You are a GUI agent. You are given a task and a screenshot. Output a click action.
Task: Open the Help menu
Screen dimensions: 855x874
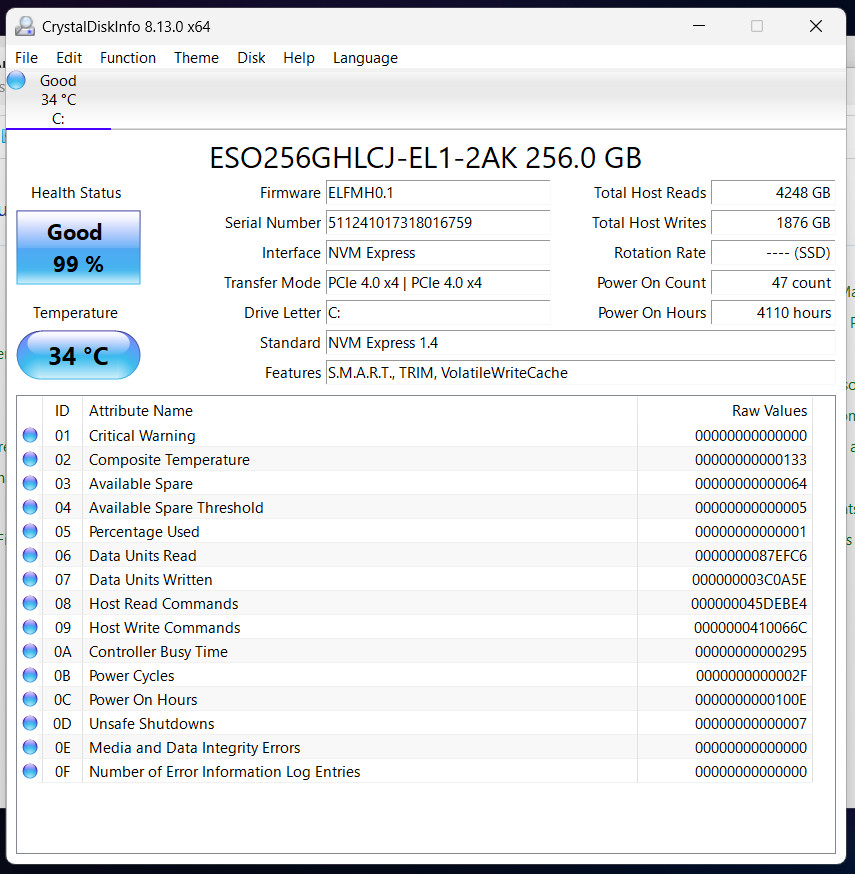click(299, 58)
